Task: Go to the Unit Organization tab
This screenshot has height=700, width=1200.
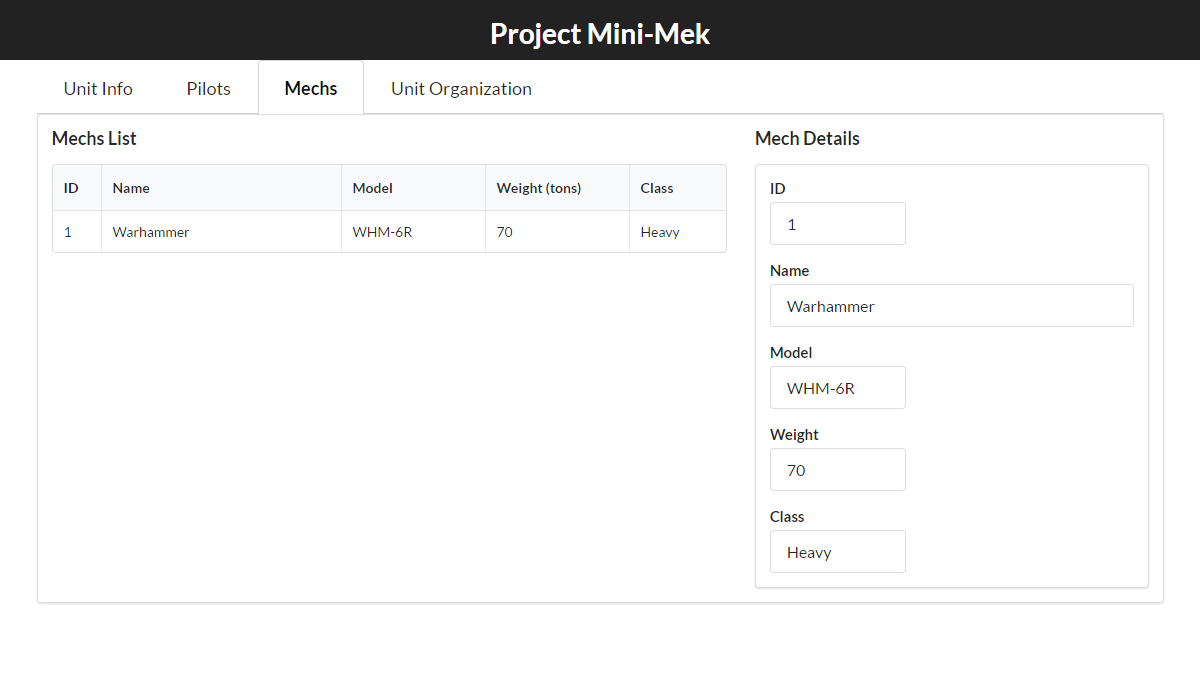Action: [461, 88]
